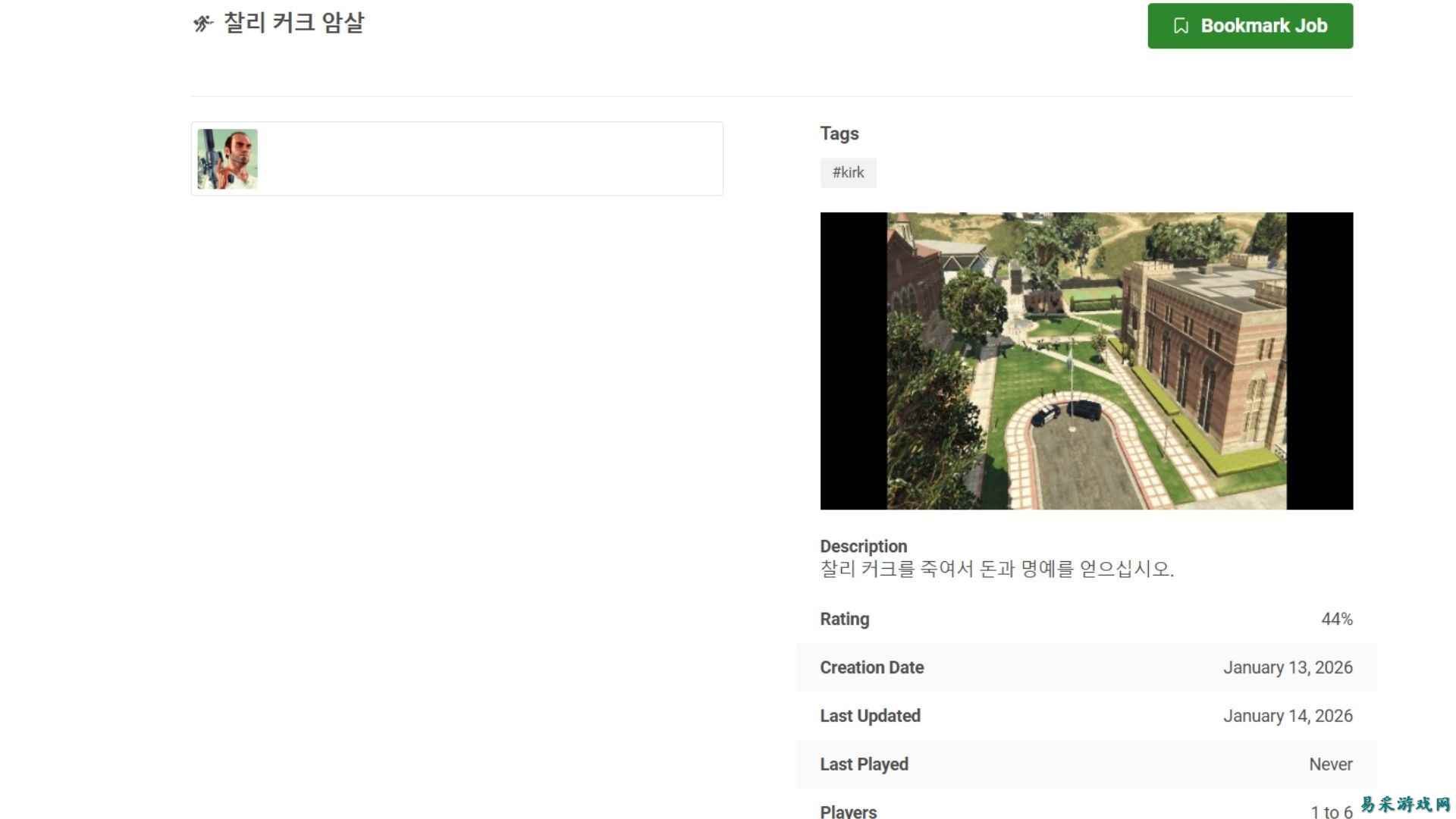This screenshot has width=1456, height=819.
Task: Select the date January 14, 2026
Action: click(1288, 715)
